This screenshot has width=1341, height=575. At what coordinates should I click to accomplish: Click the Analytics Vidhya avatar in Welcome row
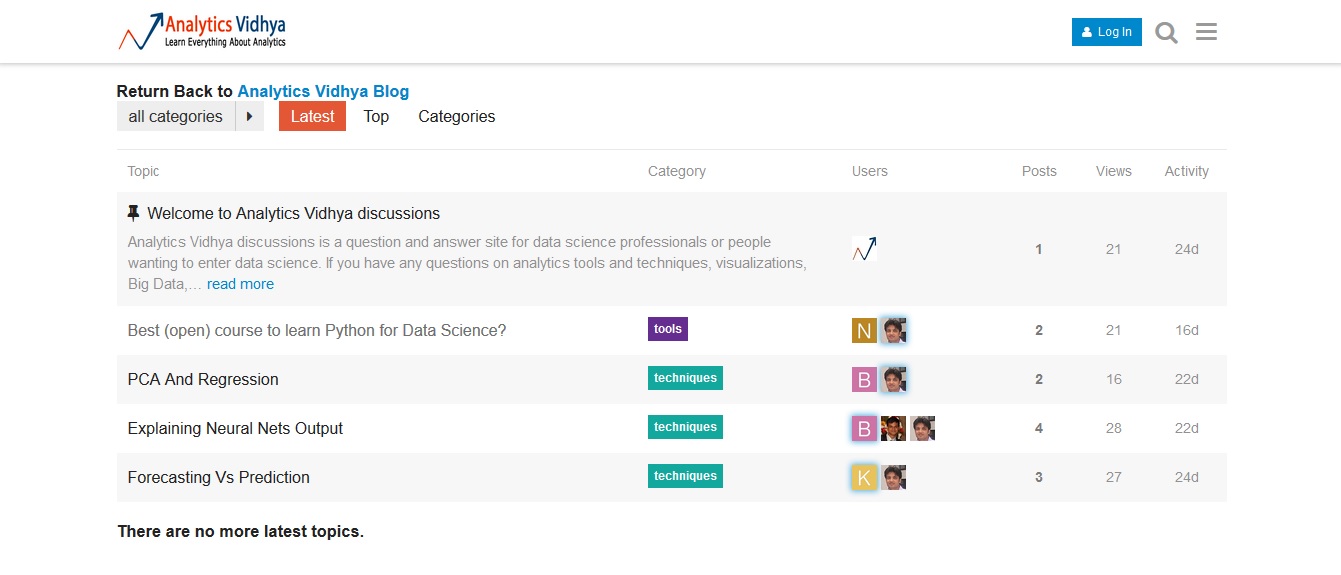pos(864,249)
